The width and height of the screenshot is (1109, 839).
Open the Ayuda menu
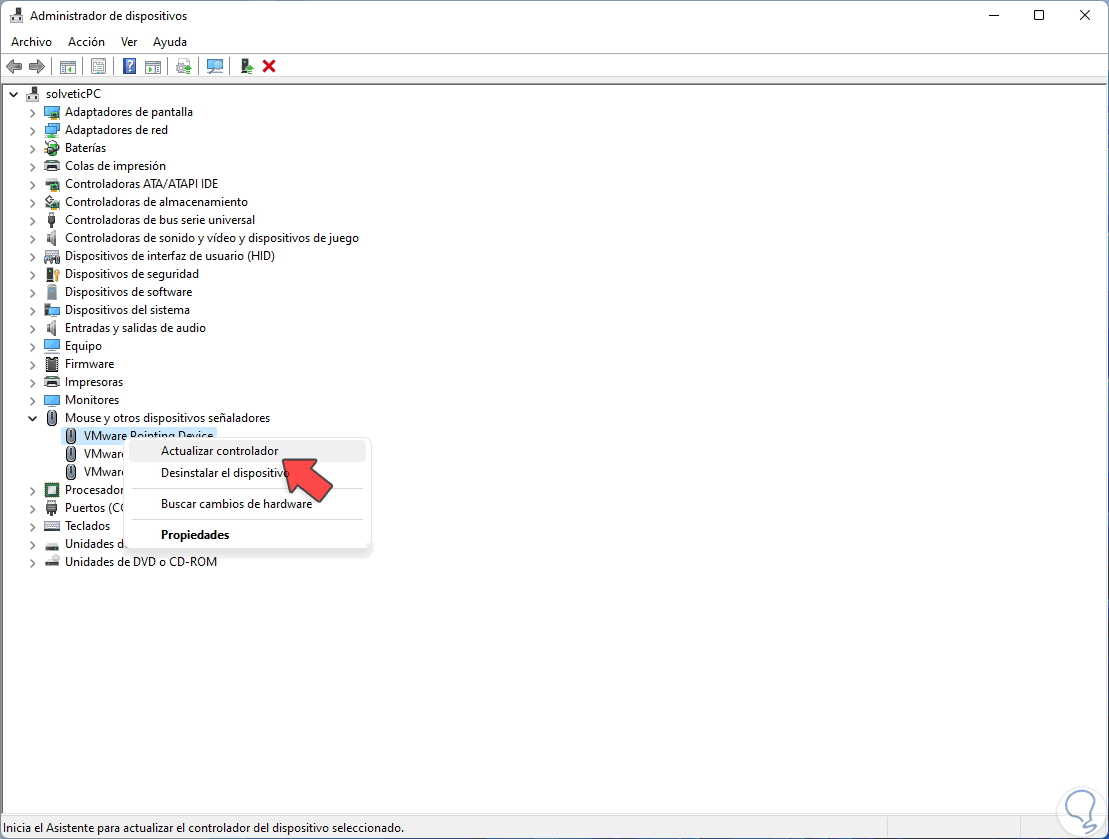point(170,42)
